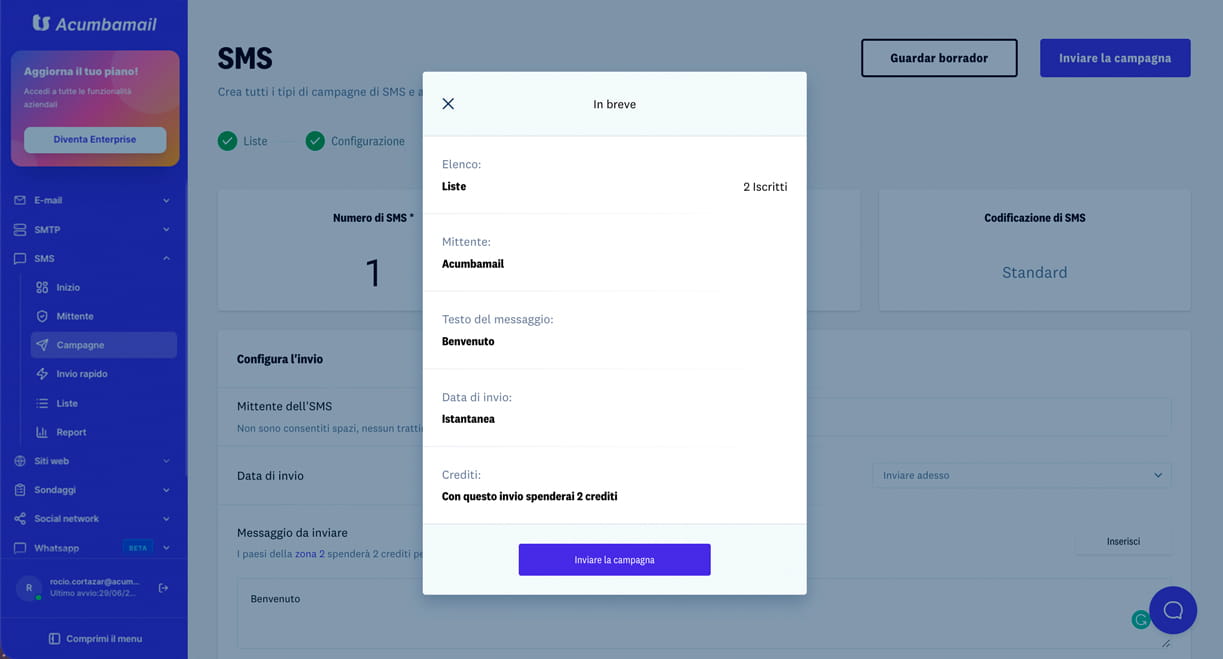Click the Istantanea send date value
The height and width of the screenshot is (659, 1223).
468,419
